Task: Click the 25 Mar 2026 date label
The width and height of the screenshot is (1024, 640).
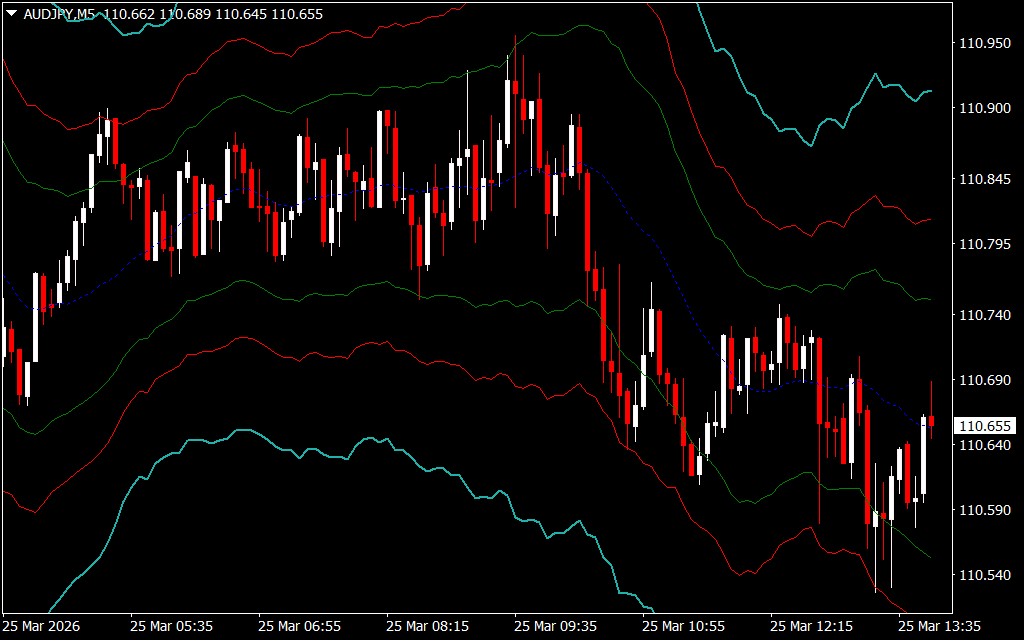Action: coord(43,626)
